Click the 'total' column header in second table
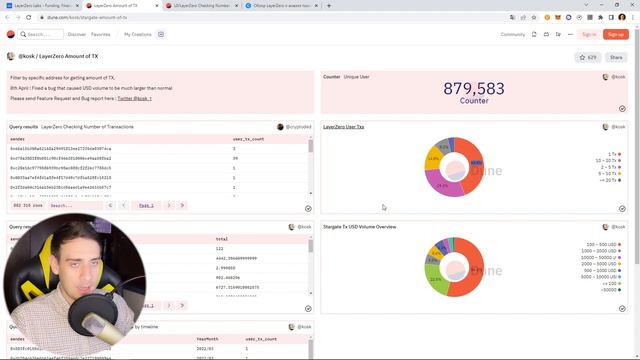640x360 pixels. [x=222, y=239]
